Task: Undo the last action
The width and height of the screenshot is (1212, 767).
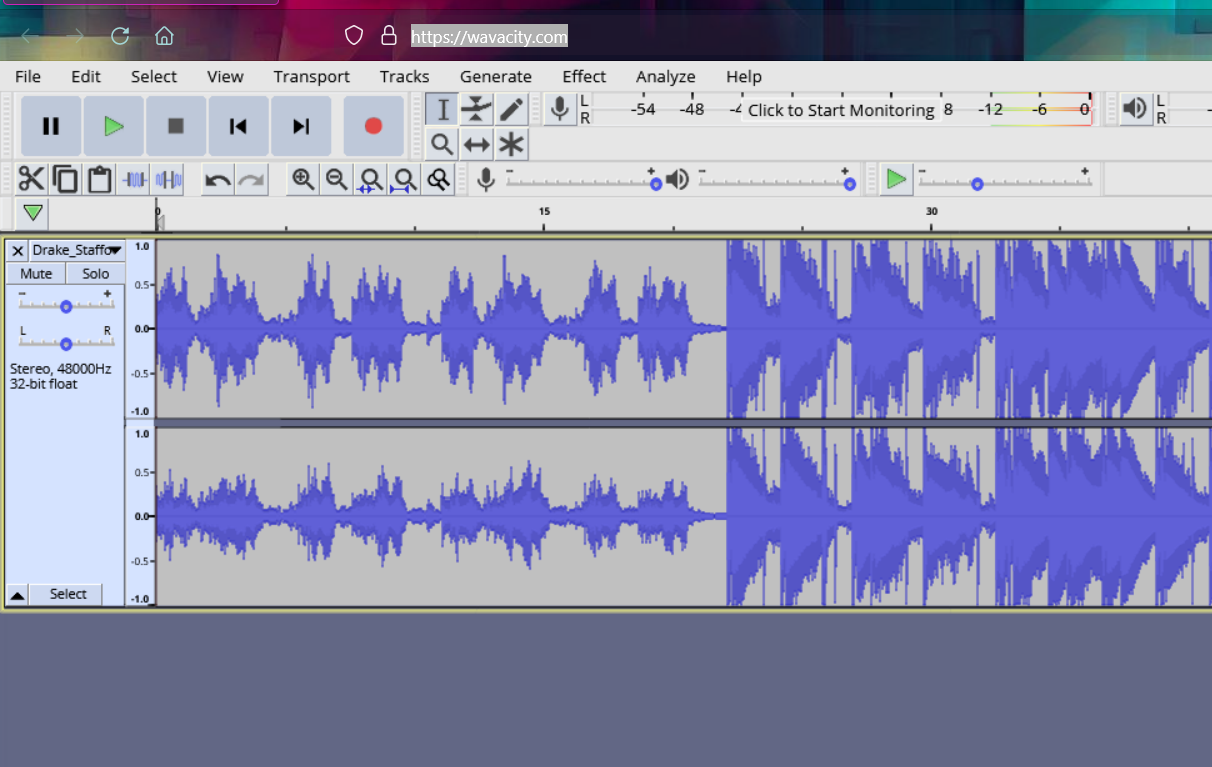Action: click(218, 179)
